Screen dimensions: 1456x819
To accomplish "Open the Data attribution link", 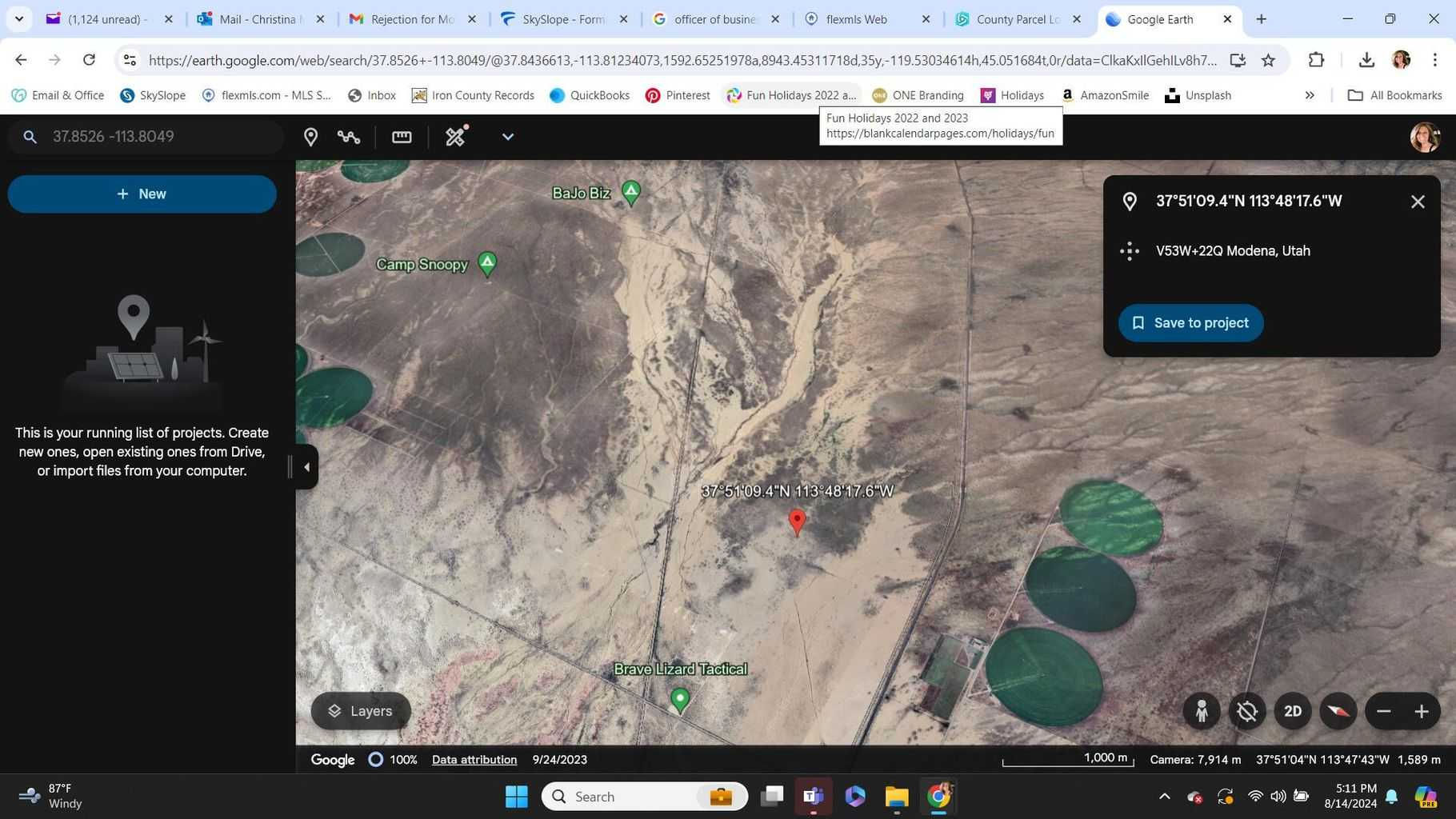I will coord(474,759).
